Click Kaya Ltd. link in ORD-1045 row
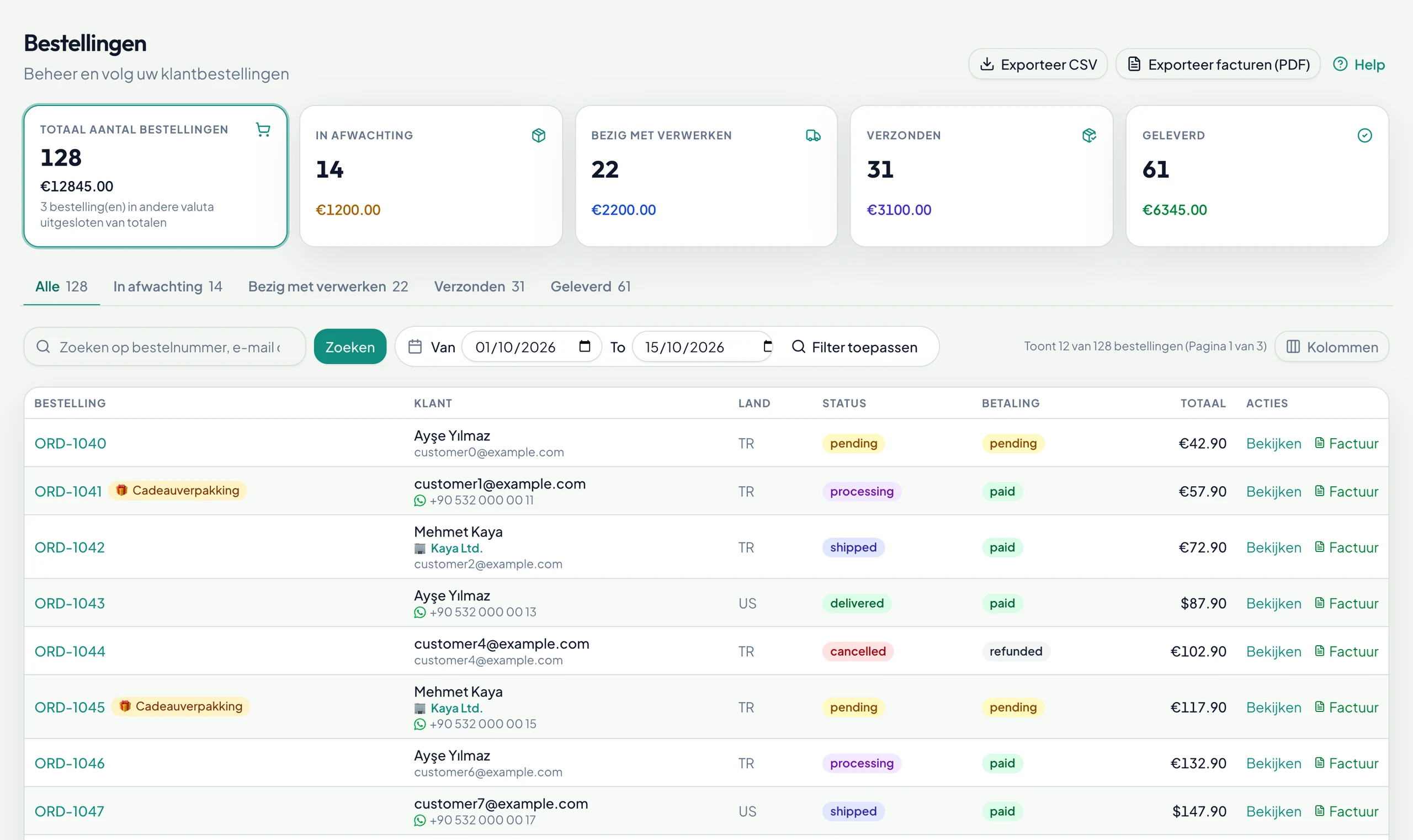This screenshot has height=840, width=1413. click(456, 708)
